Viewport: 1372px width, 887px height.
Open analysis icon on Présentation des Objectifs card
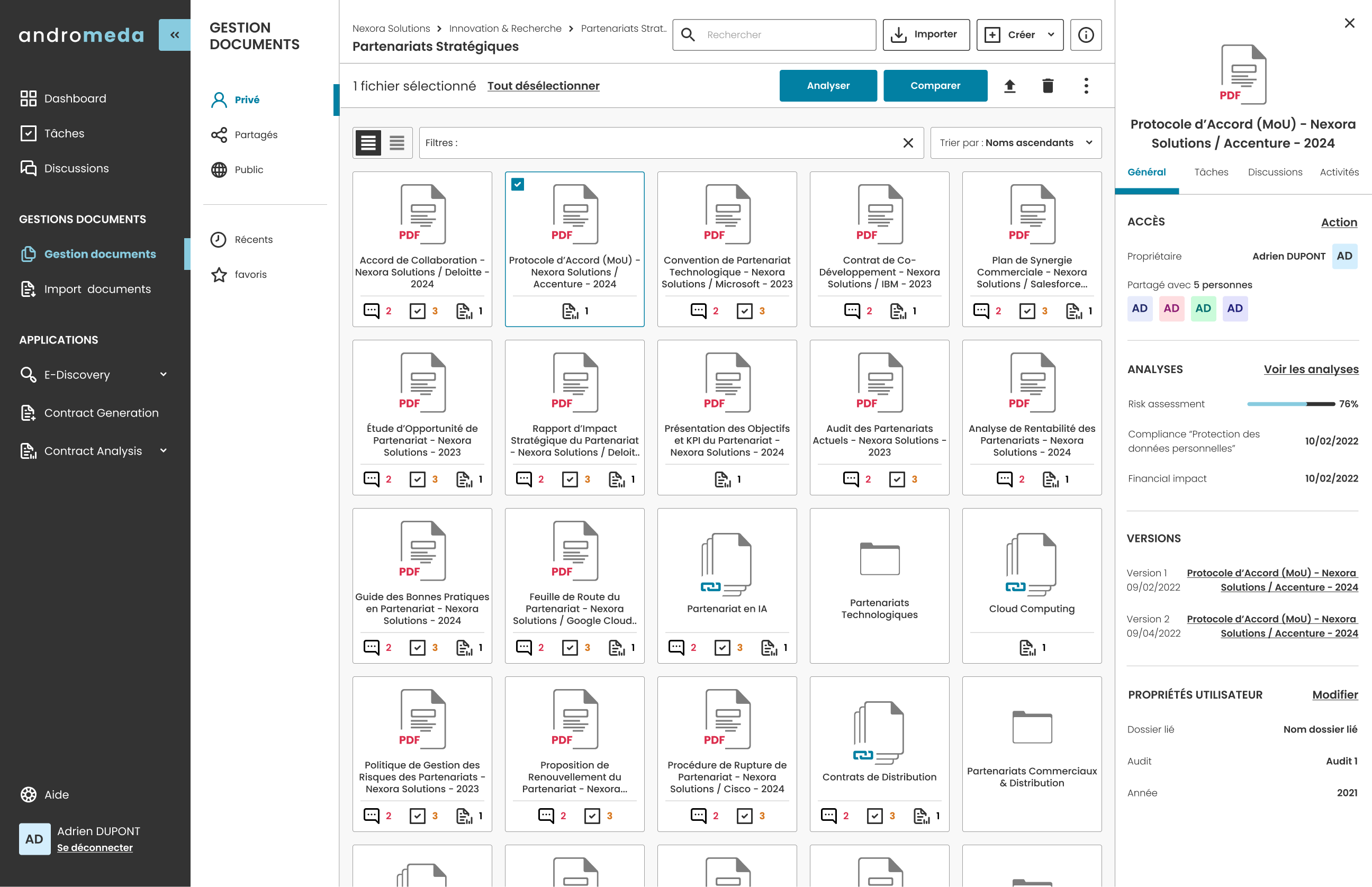click(723, 479)
